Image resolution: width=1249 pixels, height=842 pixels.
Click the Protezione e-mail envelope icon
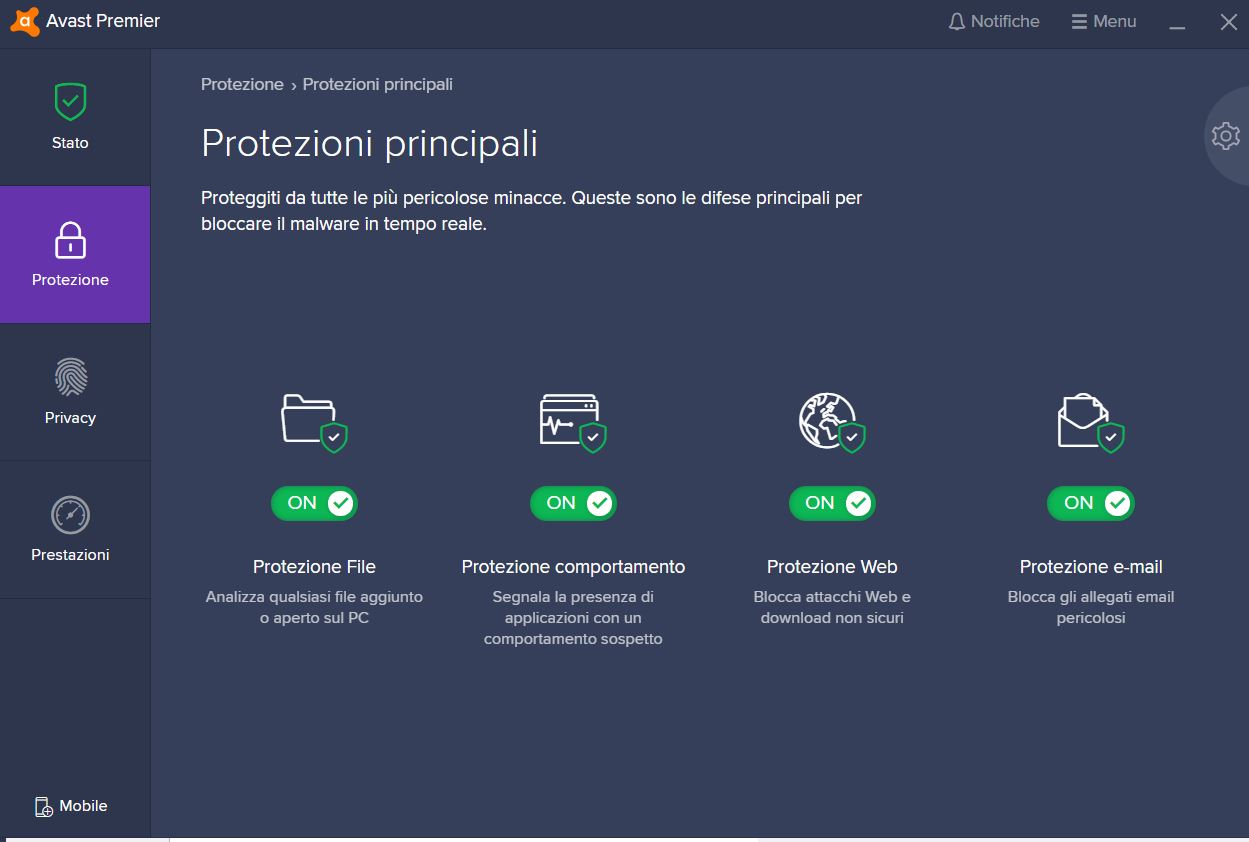click(x=1091, y=422)
